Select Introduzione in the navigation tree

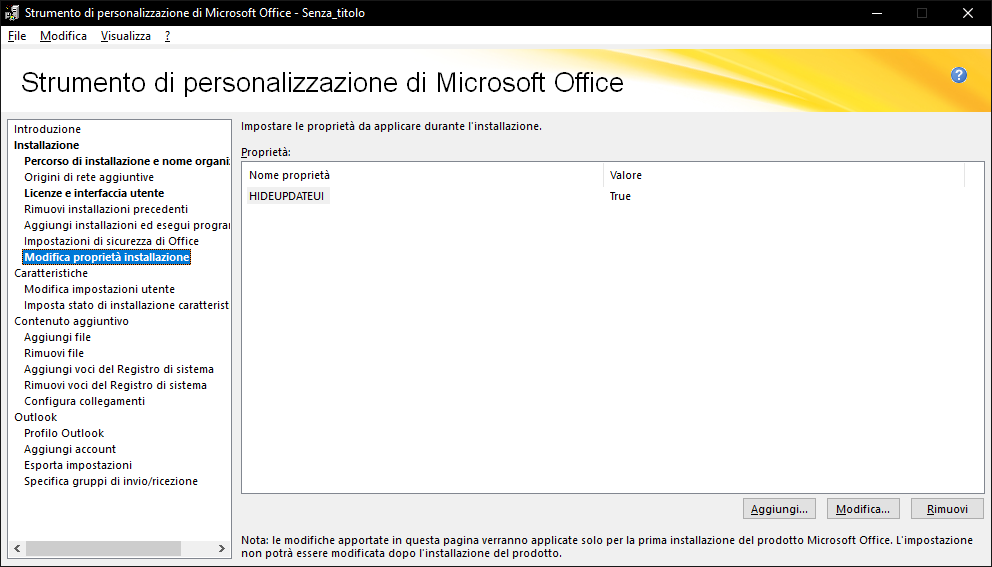[47, 129]
